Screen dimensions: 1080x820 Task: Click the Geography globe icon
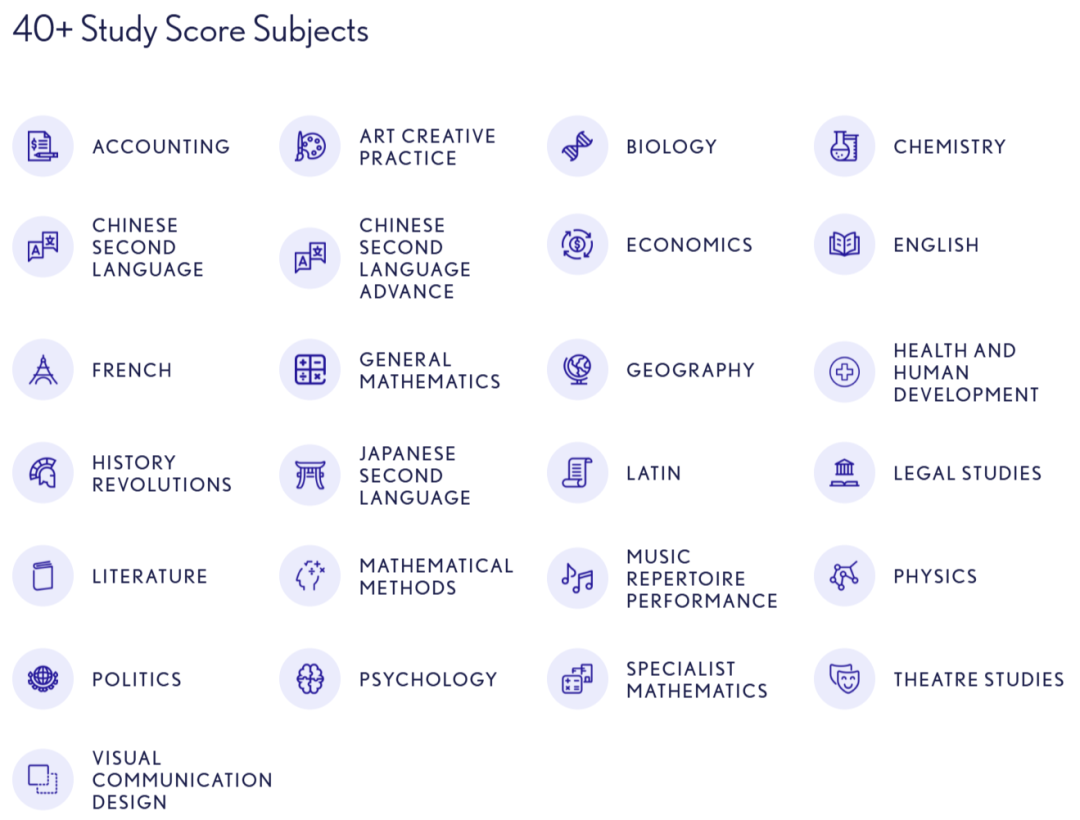point(577,370)
